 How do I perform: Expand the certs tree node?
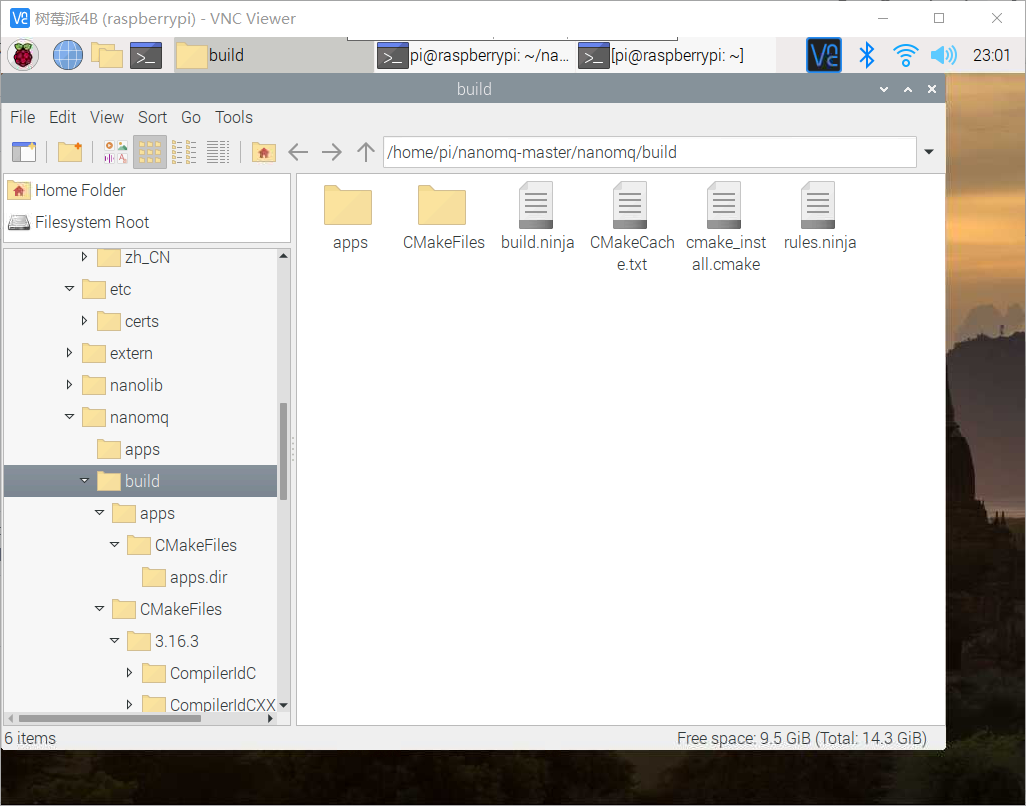(84, 321)
